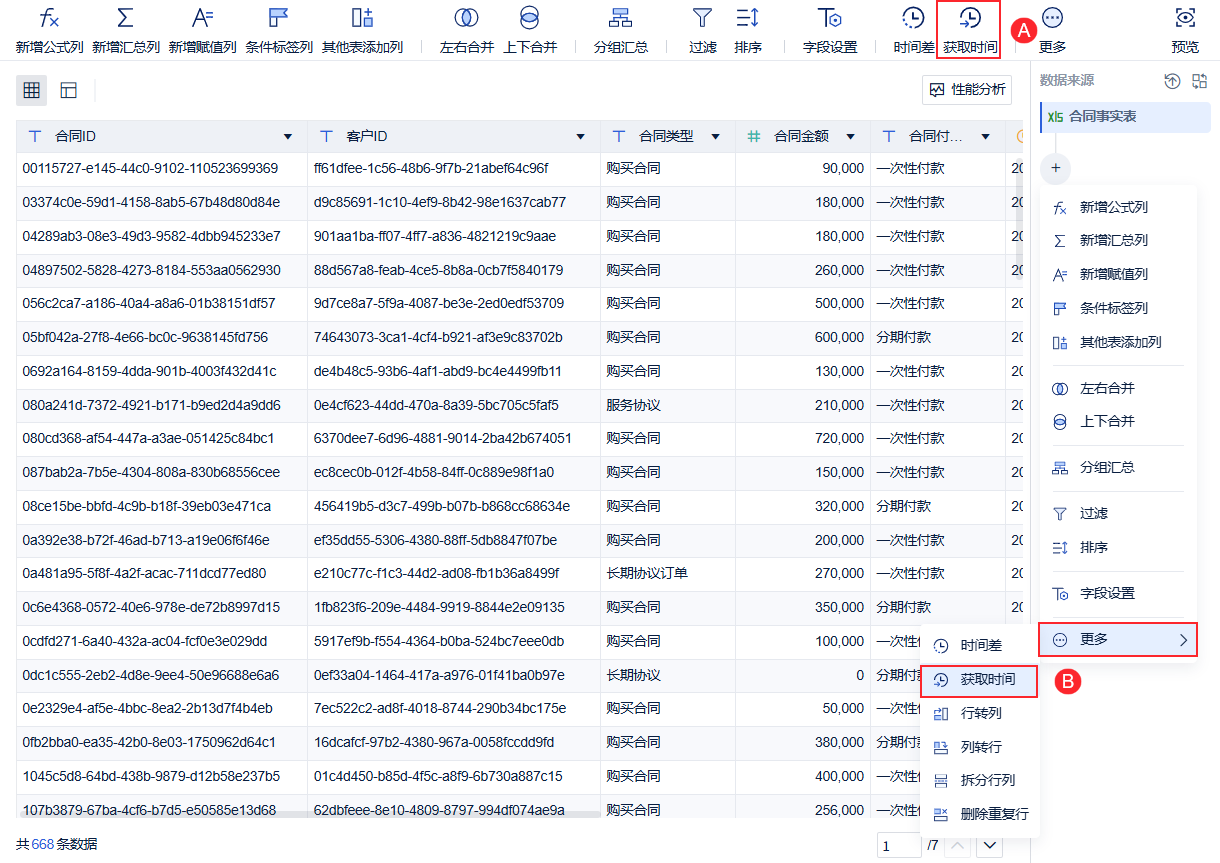Image resolution: width=1220 pixels, height=863 pixels.
Task: Select 获取时间 in the submenu
Action: pyautogui.click(x=979, y=680)
